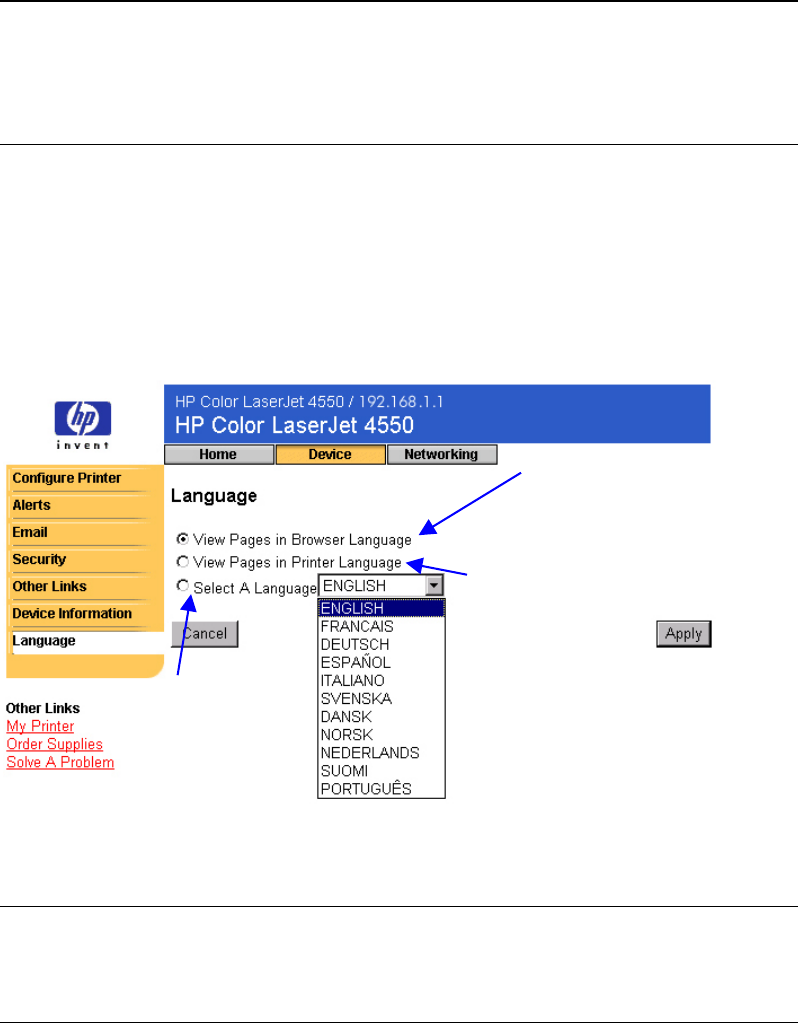Select View Pages in Browser Language radio

[183, 539]
